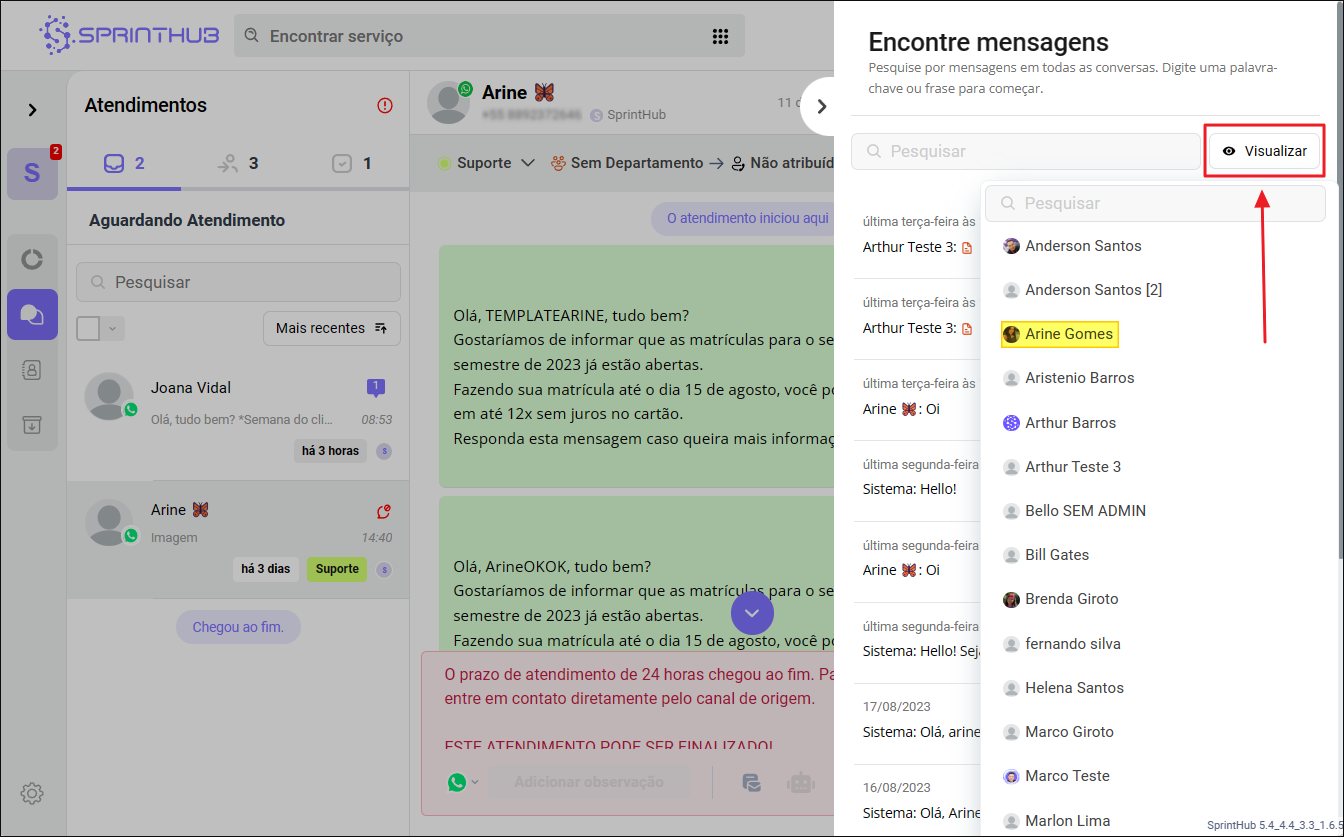
Task: Open the archive box icon in sidebar
Action: [x=32, y=425]
